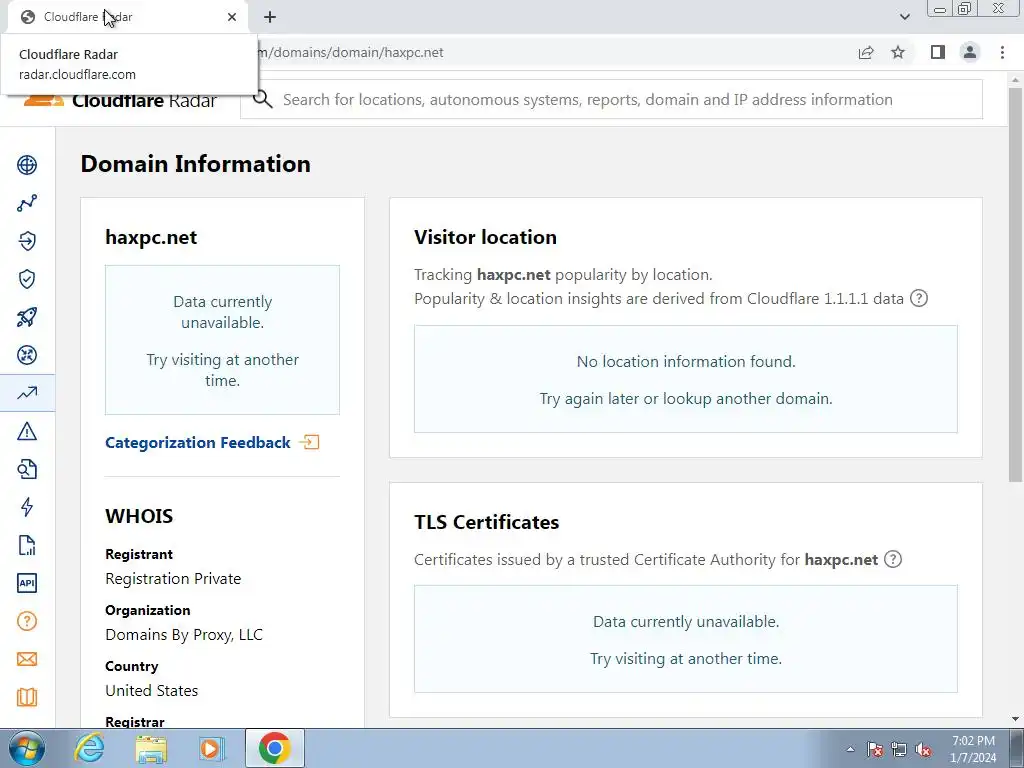Click the Categorization Feedback arrow icon

point(310,442)
